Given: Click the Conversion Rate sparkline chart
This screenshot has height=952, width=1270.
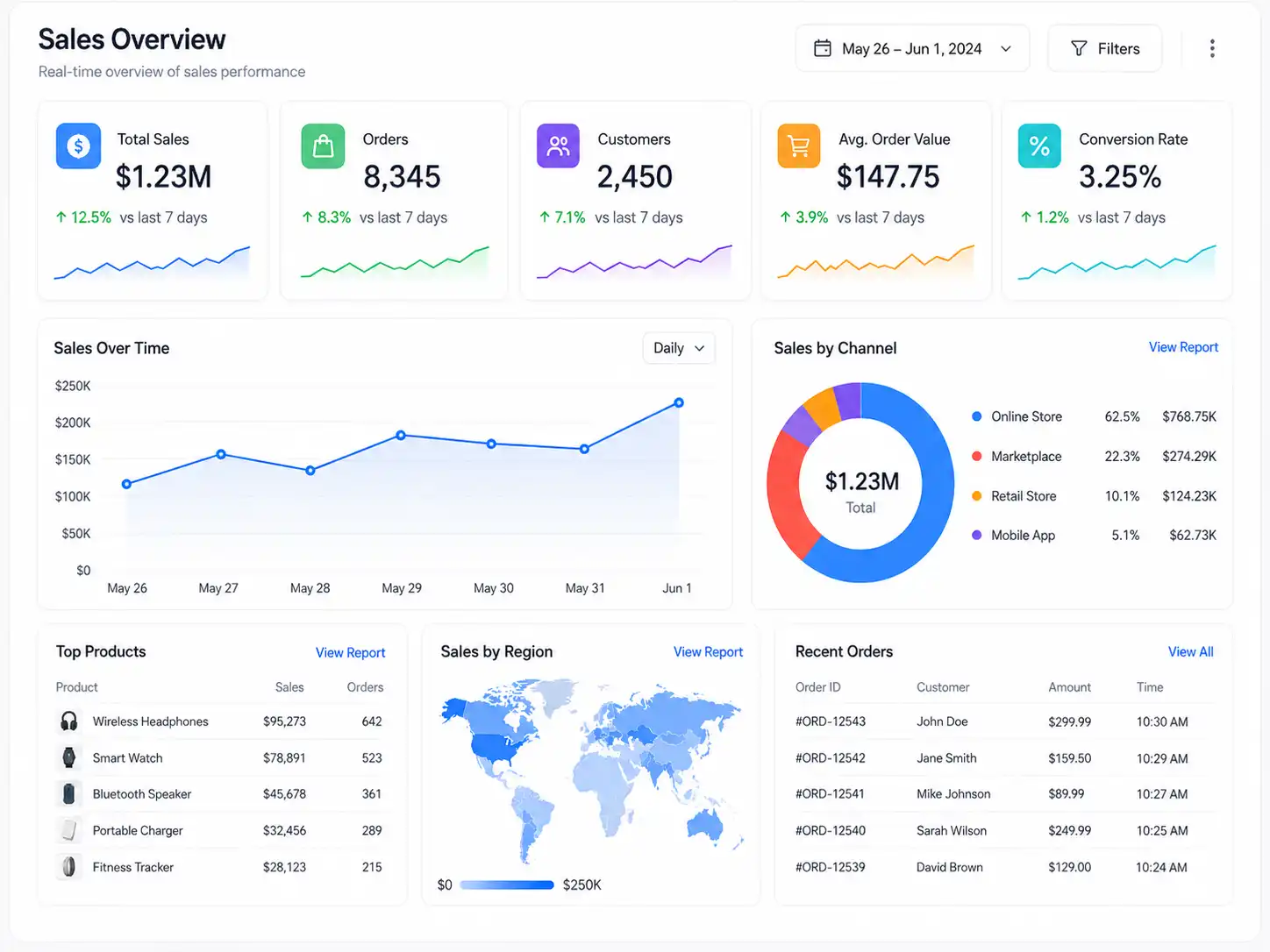Looking at the screenshot, I should click(x=1117, y=262).
